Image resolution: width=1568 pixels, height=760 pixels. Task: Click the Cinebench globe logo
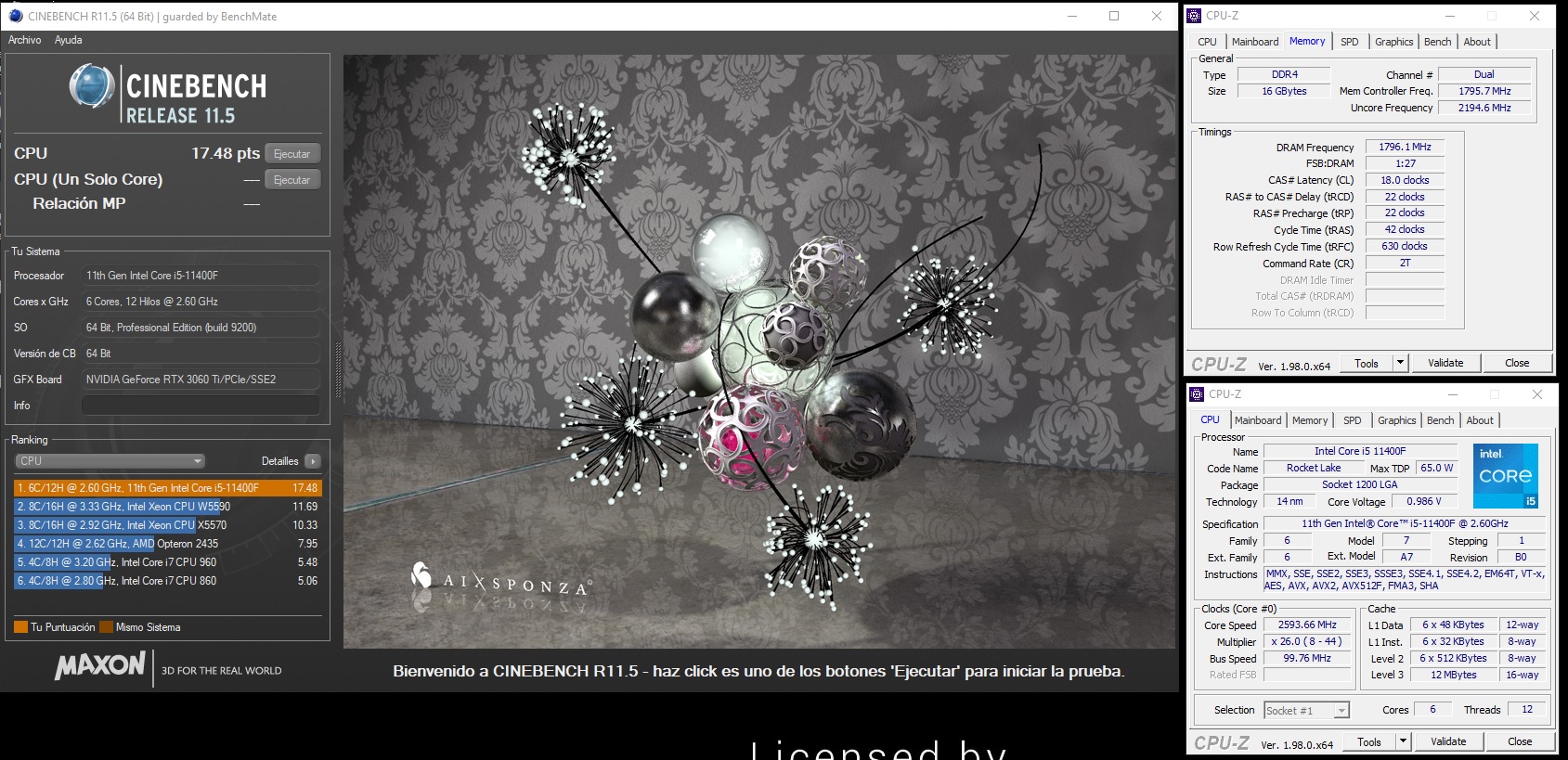click(x=92, y=87)
